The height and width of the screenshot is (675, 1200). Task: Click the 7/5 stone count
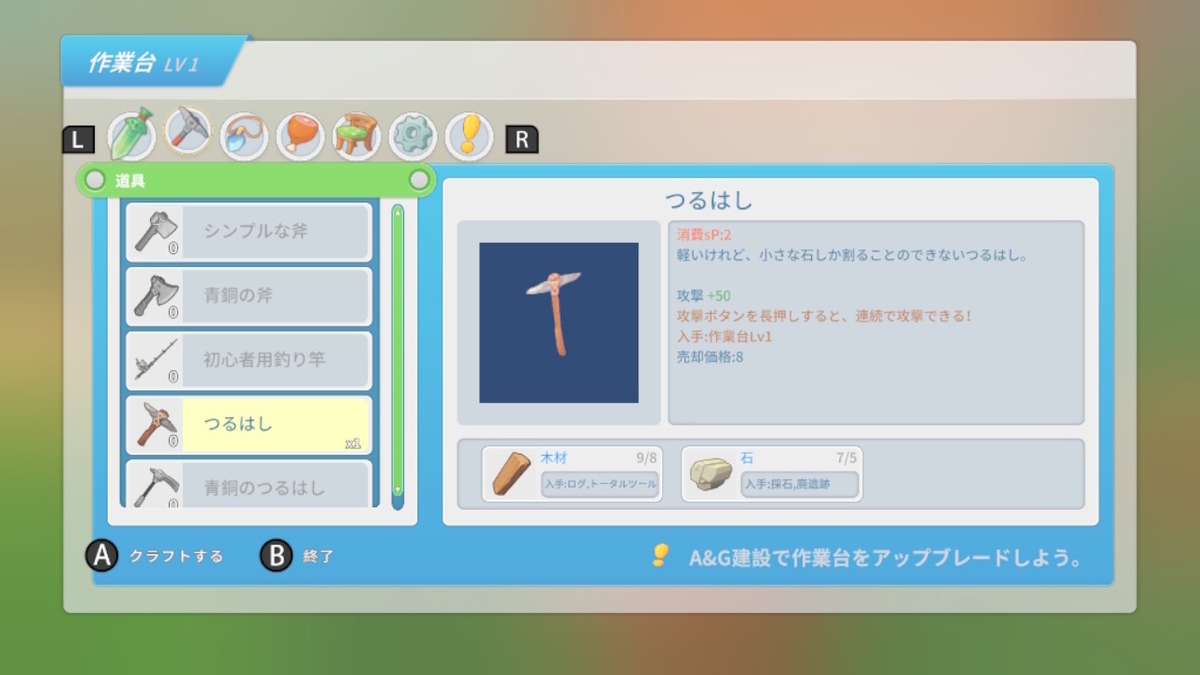tap(846, 458)
